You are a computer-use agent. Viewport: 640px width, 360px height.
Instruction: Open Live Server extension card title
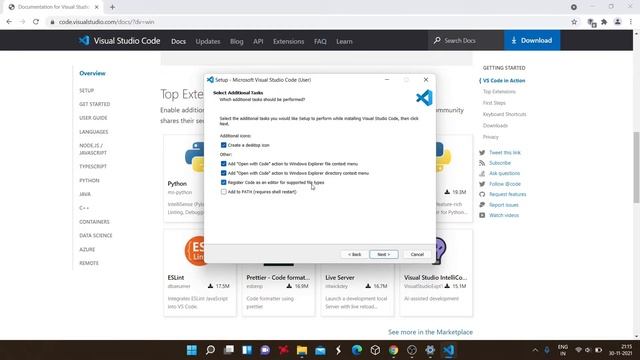tap(340, 278)
